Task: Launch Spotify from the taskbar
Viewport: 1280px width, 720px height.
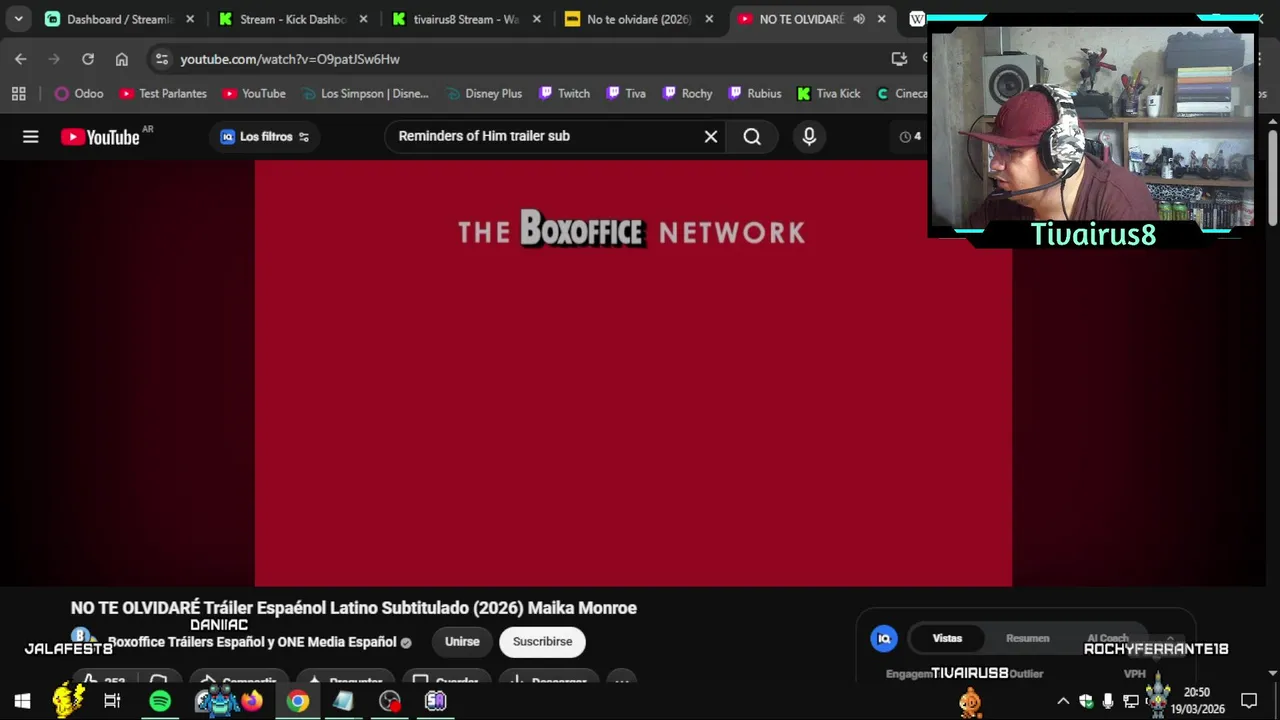Action: pos(160,701)
